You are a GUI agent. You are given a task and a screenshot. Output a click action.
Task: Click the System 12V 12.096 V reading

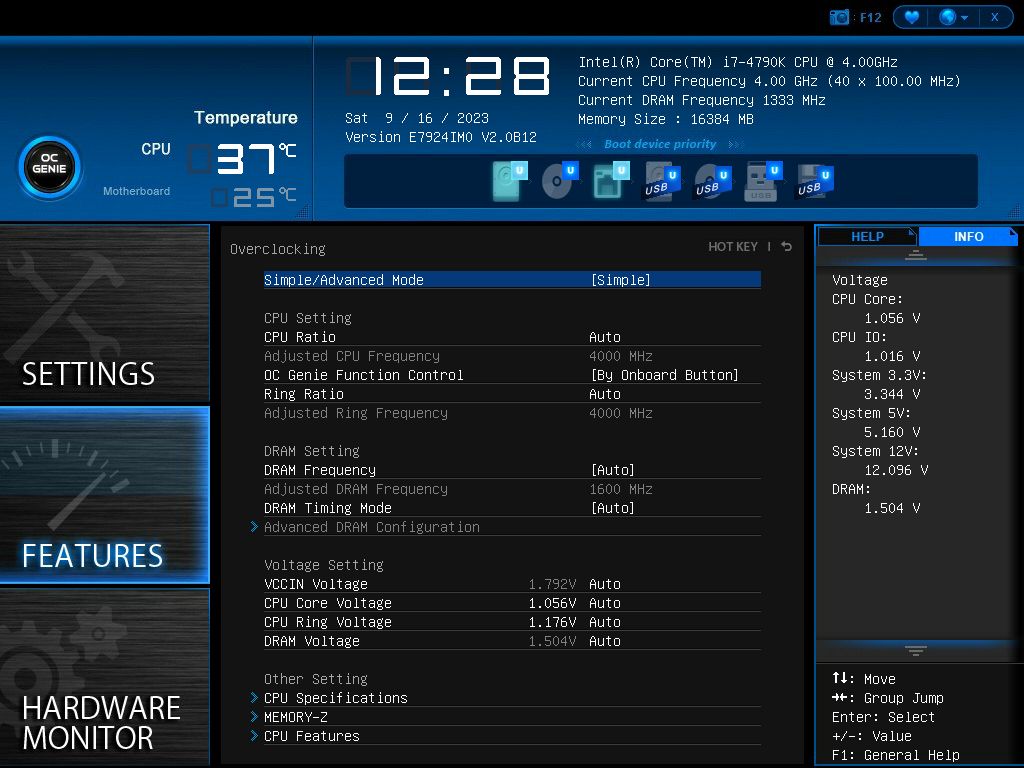click(x=896, y=470)
